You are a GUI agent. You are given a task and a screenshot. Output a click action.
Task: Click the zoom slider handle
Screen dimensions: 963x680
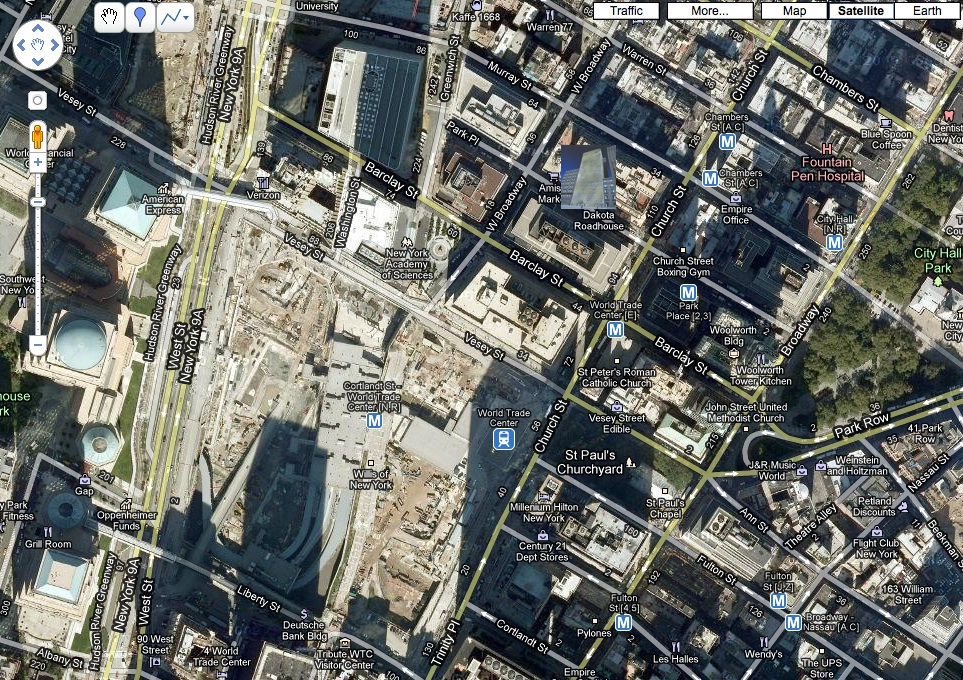37,202
